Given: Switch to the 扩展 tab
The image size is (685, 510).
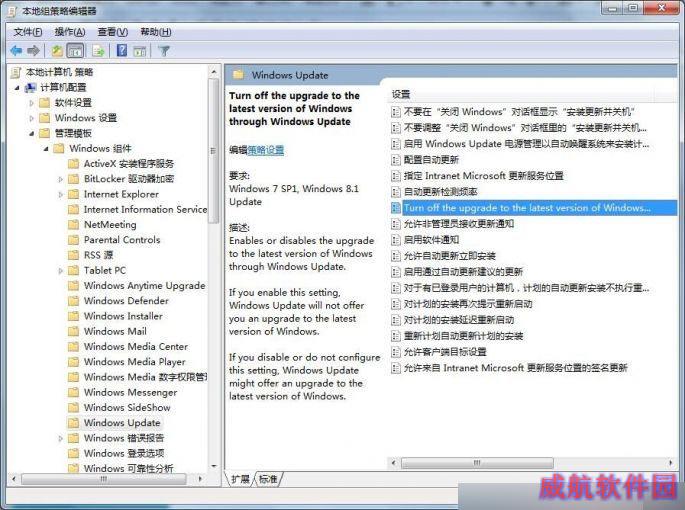Looking at the screenshot, I should pyautogui.click(x=240, y=479).
